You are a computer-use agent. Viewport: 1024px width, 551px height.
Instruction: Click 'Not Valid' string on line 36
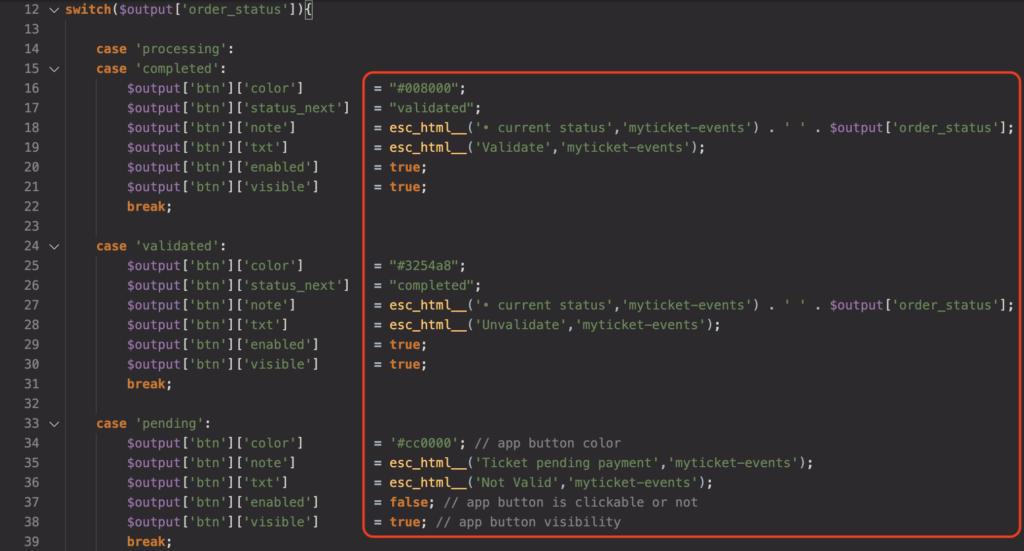(x=517, y=482)
